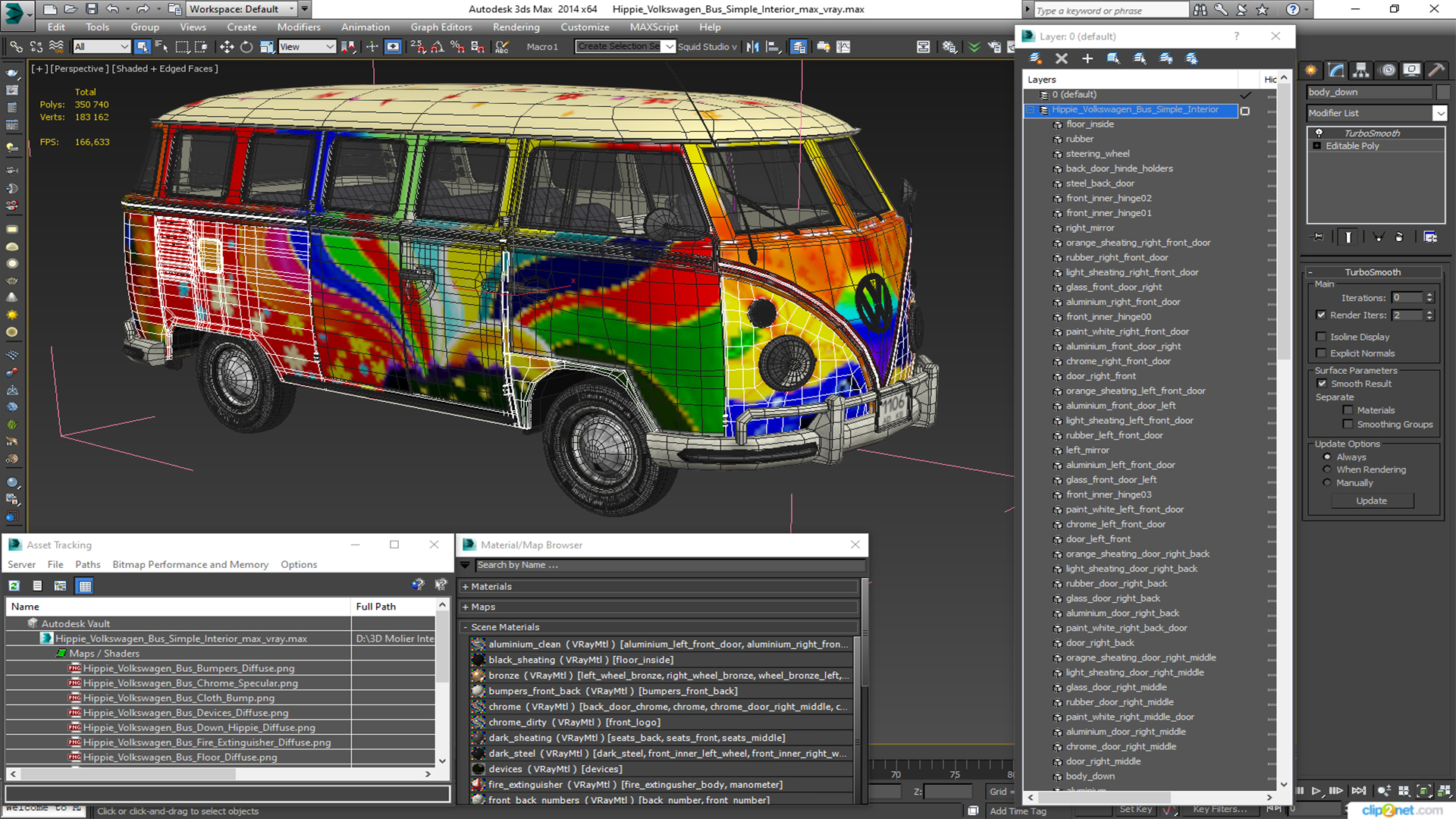Check Separate by Materials checkbox
Viewport: 1456px width, 819px height.
(1348, 410)
